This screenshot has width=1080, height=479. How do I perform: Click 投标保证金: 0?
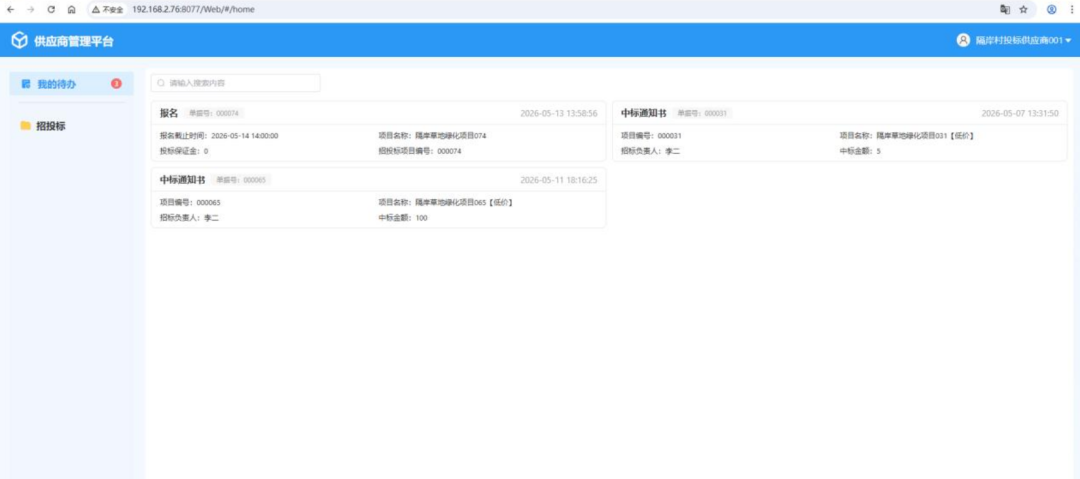(x=184, y=151)
